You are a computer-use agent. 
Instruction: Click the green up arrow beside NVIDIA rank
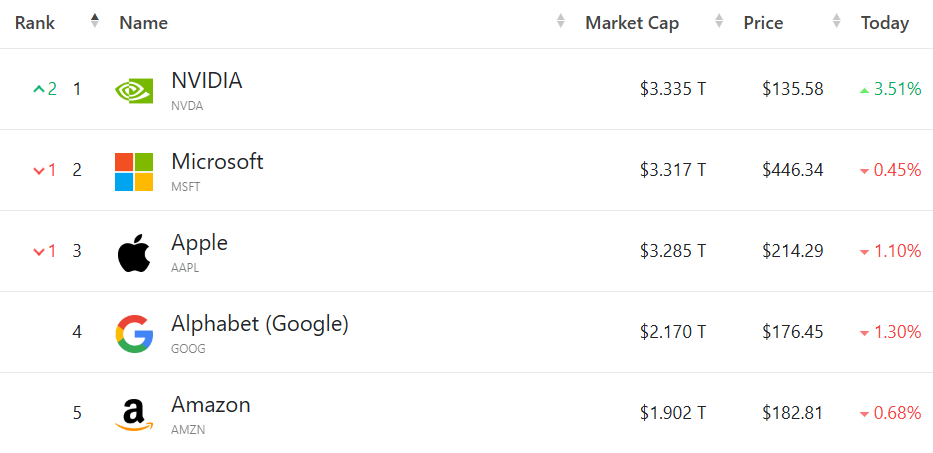click(38, 89)
